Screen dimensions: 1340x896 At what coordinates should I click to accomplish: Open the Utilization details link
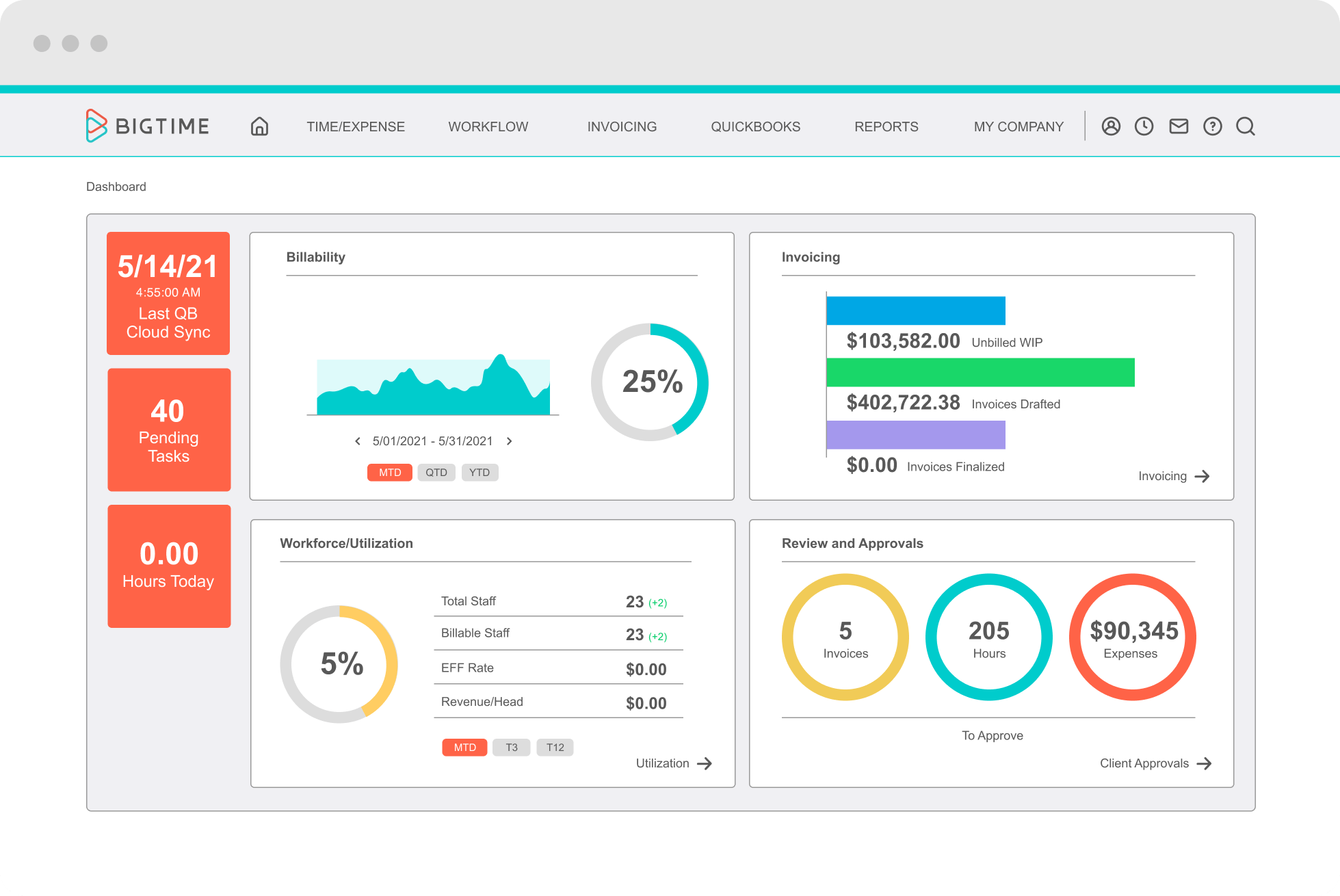(x=661, y=763)
